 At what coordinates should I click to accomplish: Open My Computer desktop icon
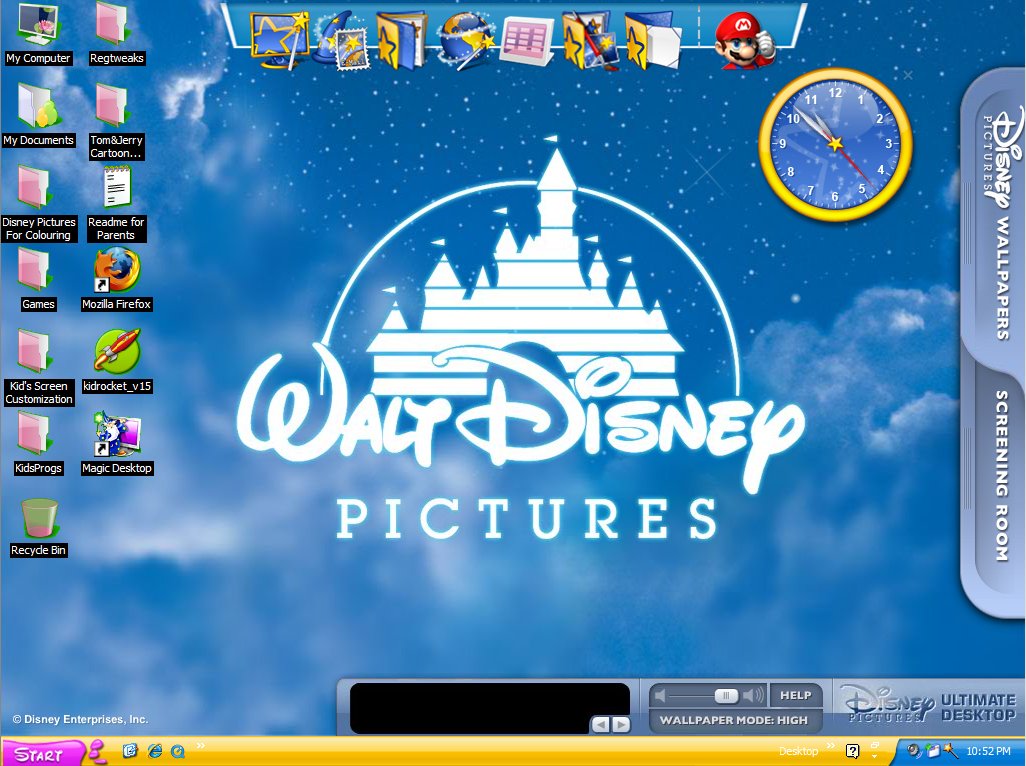tap(38, 33)
